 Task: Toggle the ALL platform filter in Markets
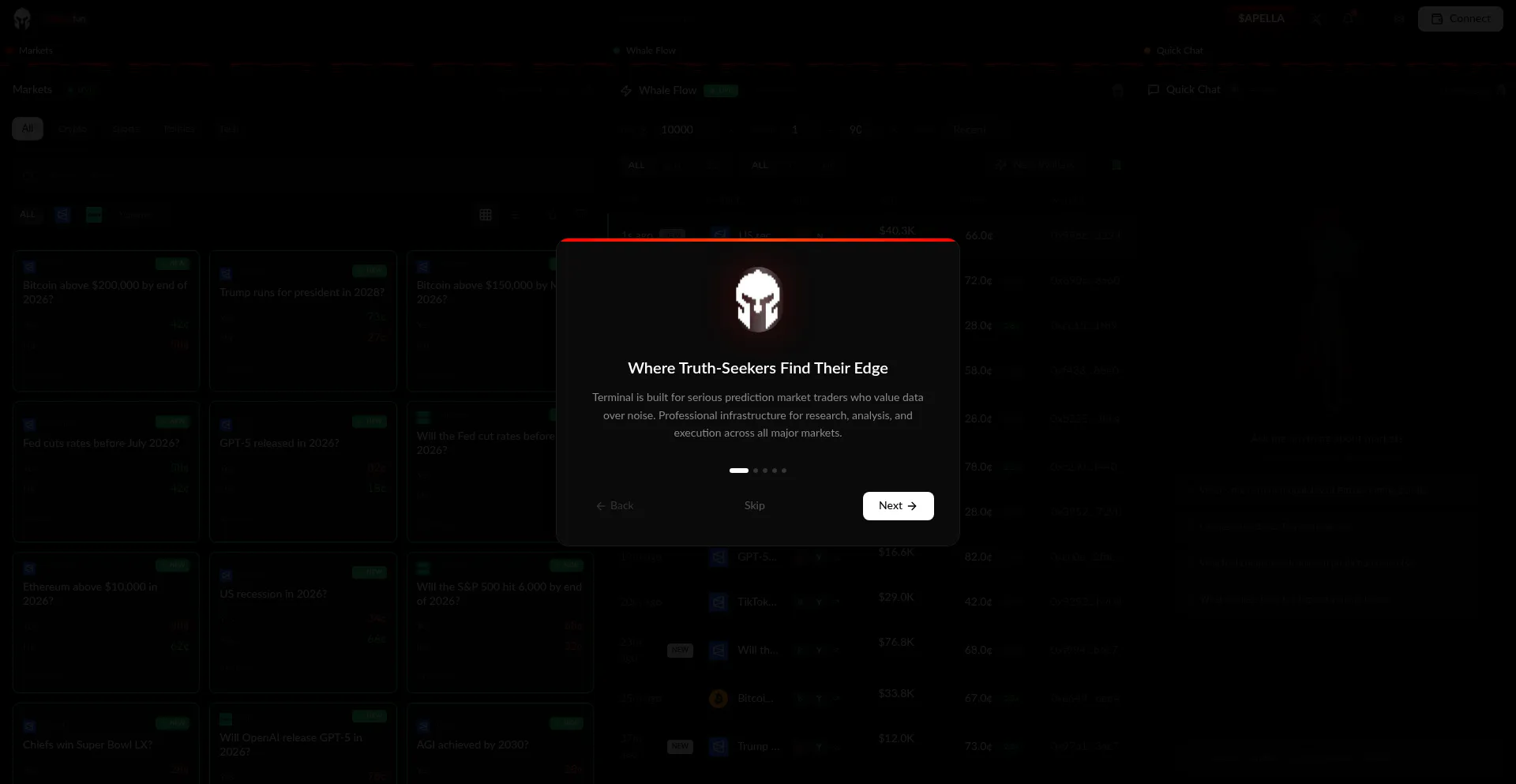28,215
